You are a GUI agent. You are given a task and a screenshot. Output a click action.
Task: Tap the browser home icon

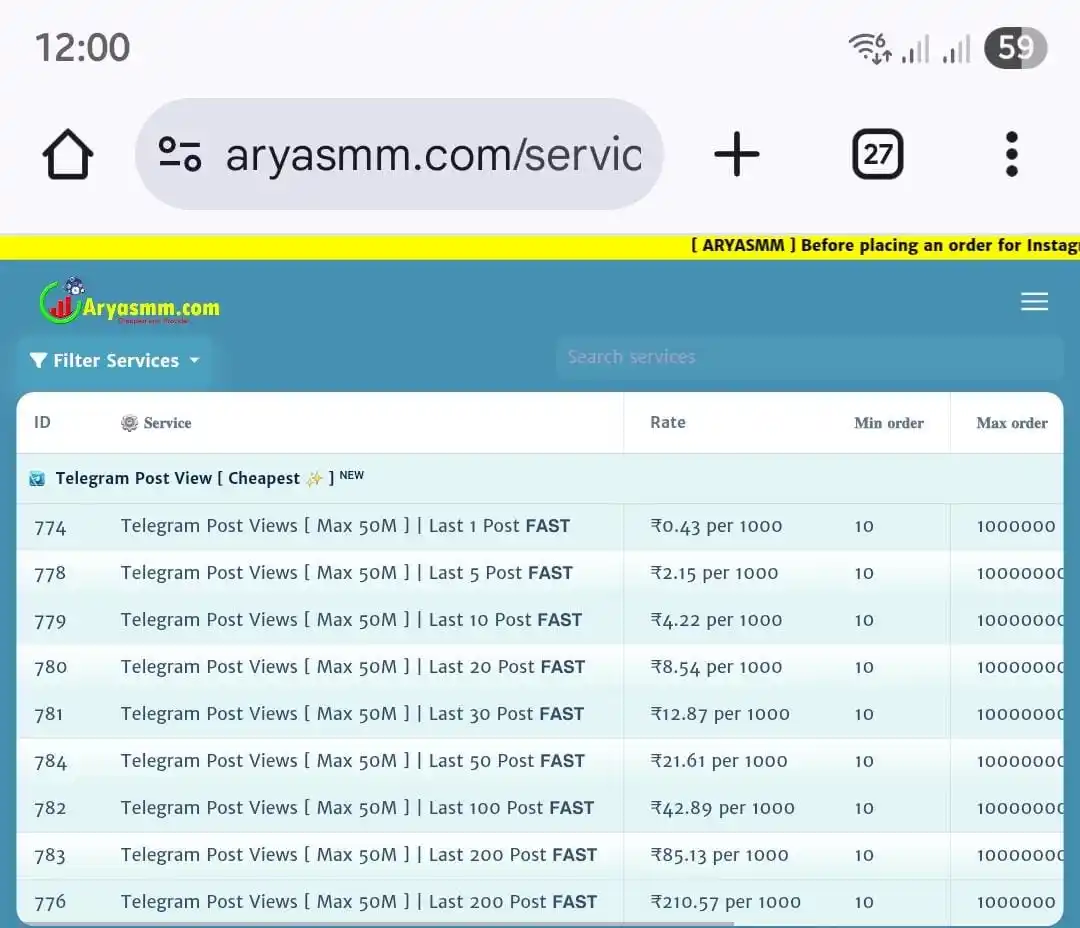click(68, 154)
